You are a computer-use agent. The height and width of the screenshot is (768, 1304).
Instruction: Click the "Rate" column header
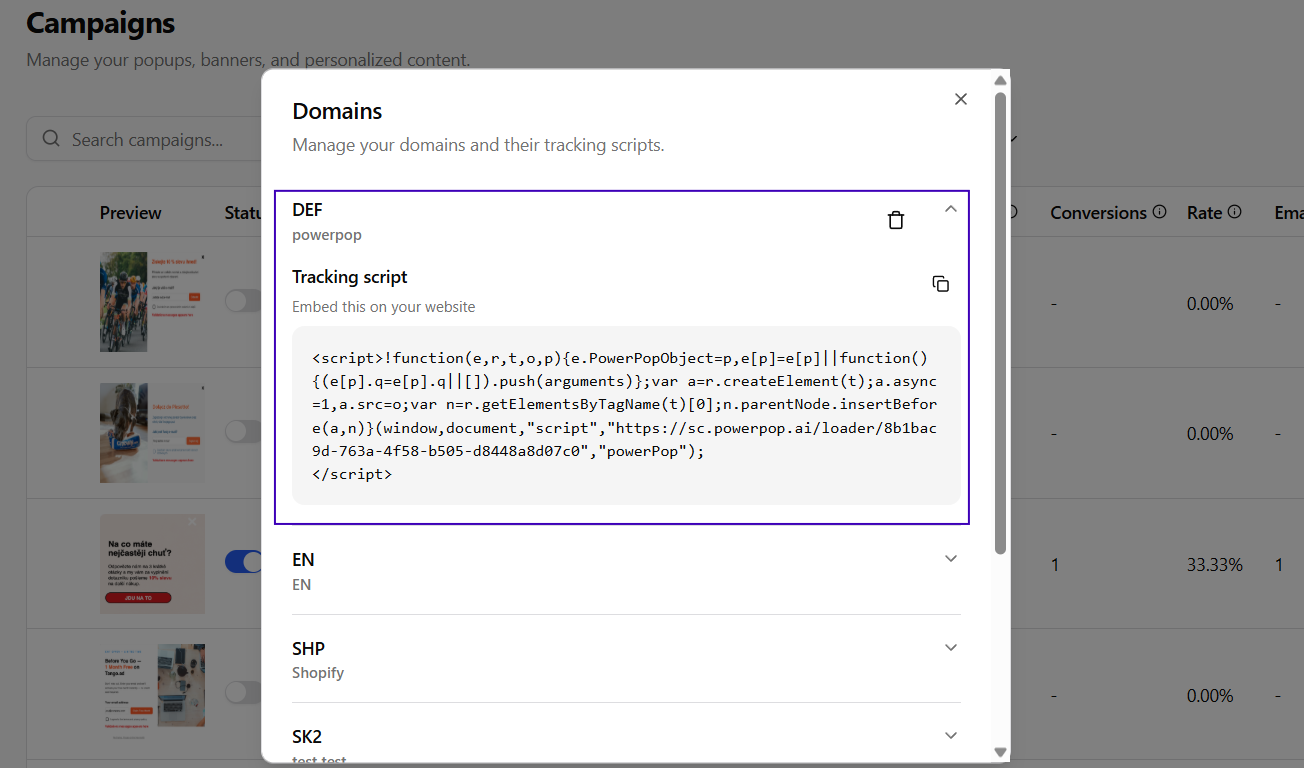1204,213
